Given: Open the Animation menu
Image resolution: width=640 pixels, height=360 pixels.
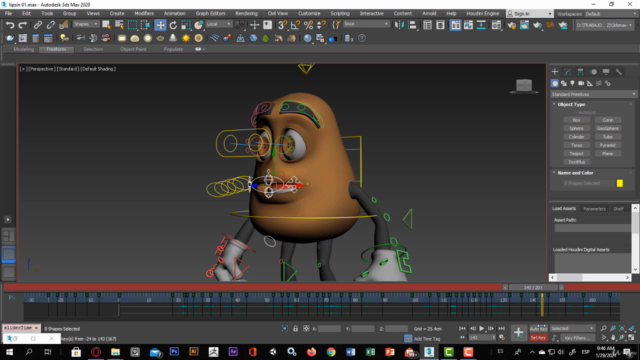Looking at the screenshot, I should click(175, 13).
